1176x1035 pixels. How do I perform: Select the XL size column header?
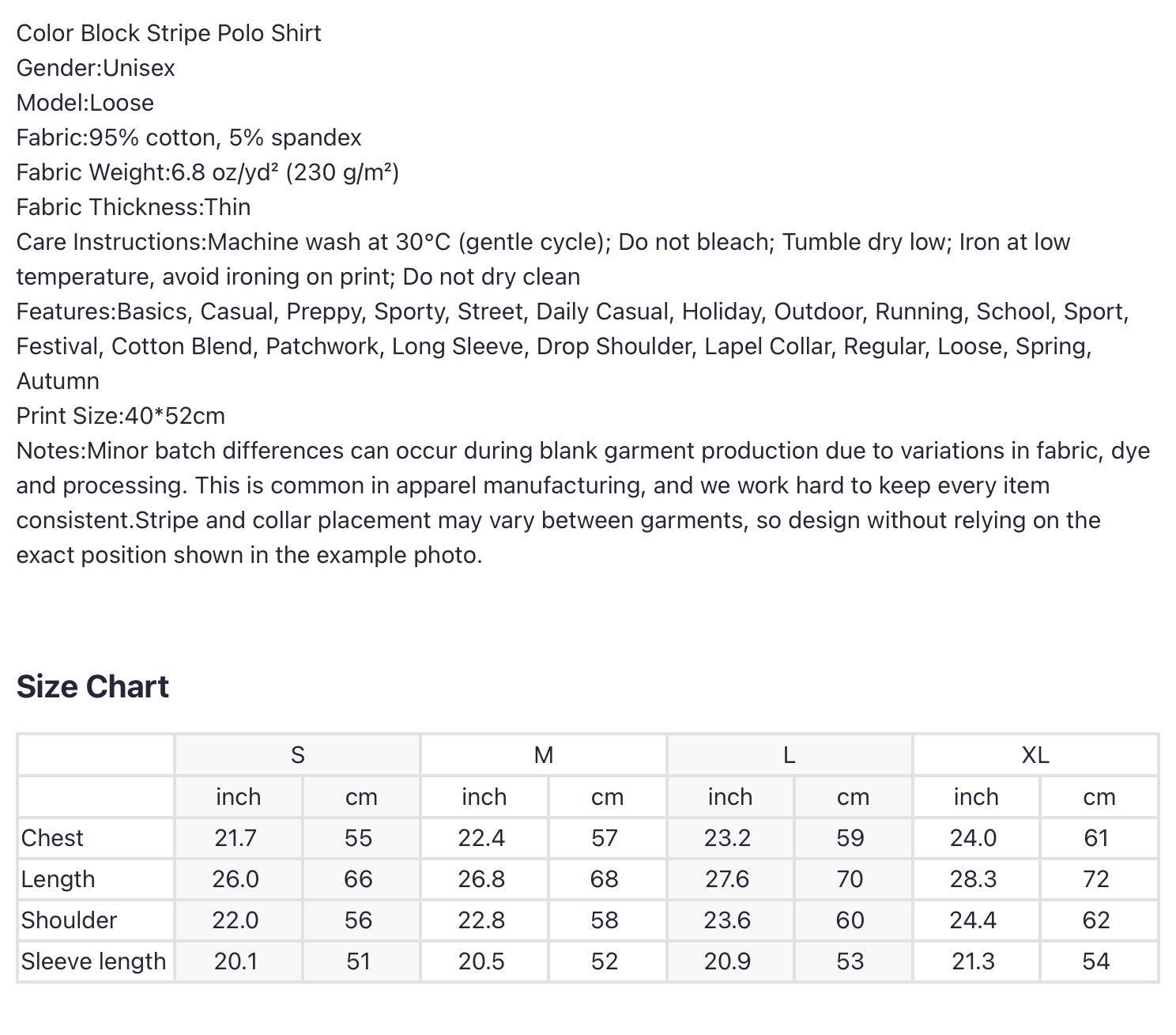click(x=1035, y=755)
